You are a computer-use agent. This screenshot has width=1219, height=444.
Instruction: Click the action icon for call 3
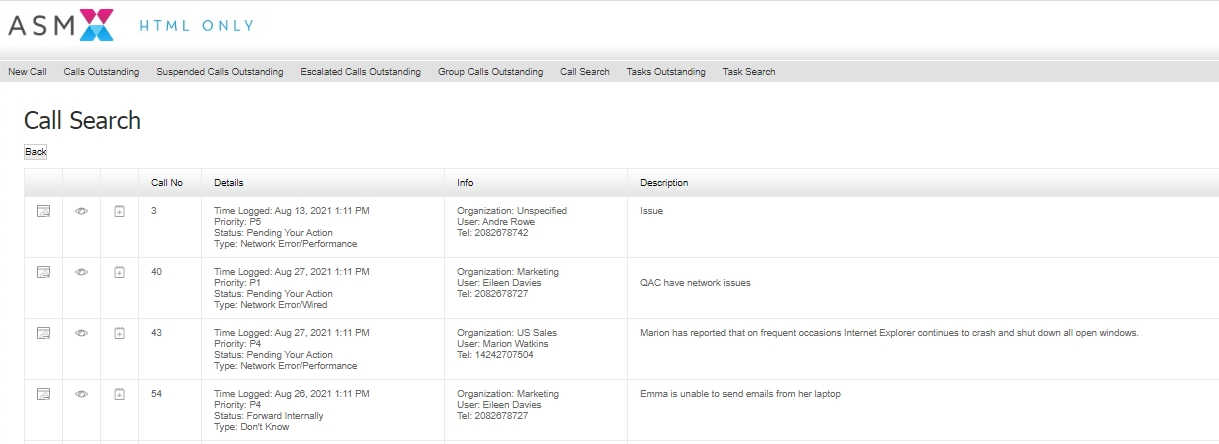click(x=43, y=211)
